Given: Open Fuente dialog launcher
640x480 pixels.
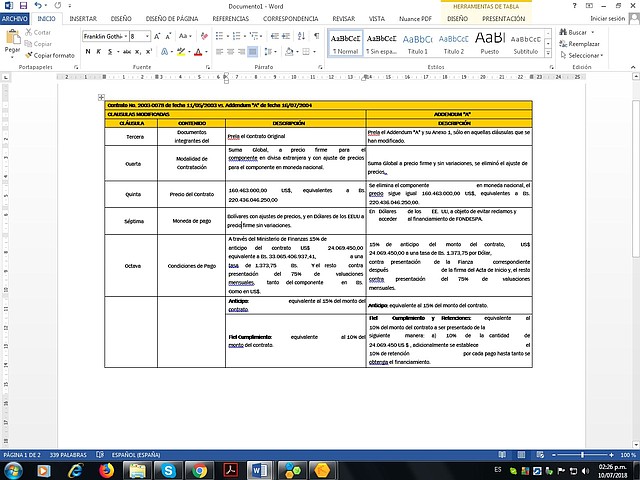Looking at the screenshot, I should click(208, 67).
